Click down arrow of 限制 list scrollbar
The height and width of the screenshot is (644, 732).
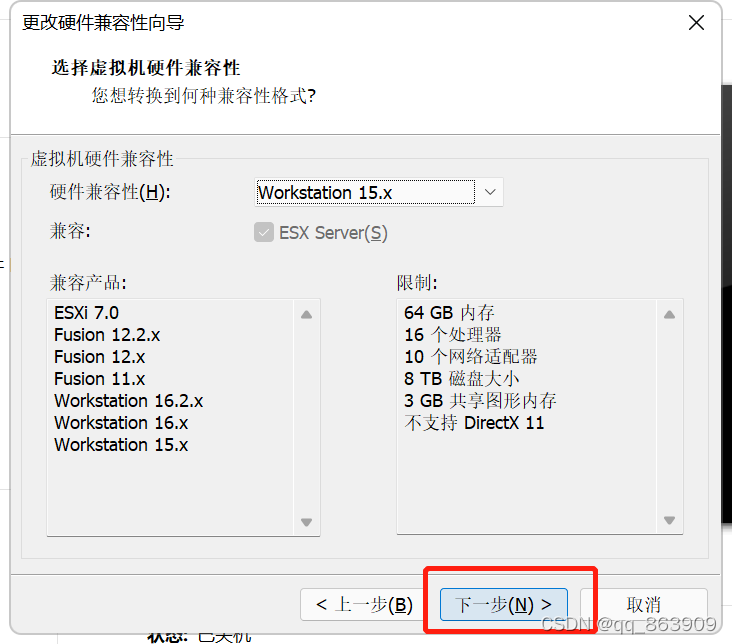[x=669, y=520]
